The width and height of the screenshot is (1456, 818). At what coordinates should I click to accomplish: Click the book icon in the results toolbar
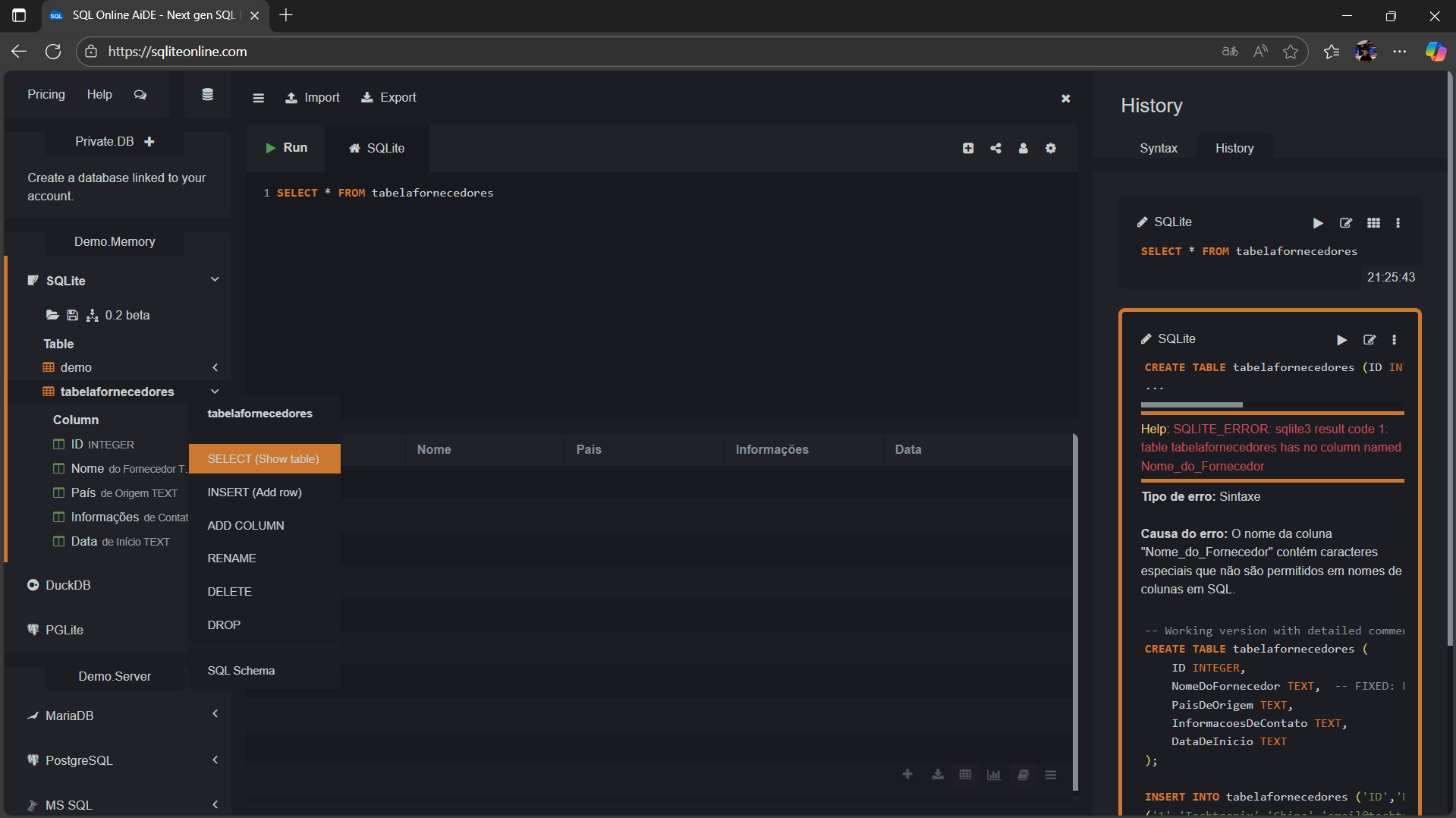(x=1023, y=775)
